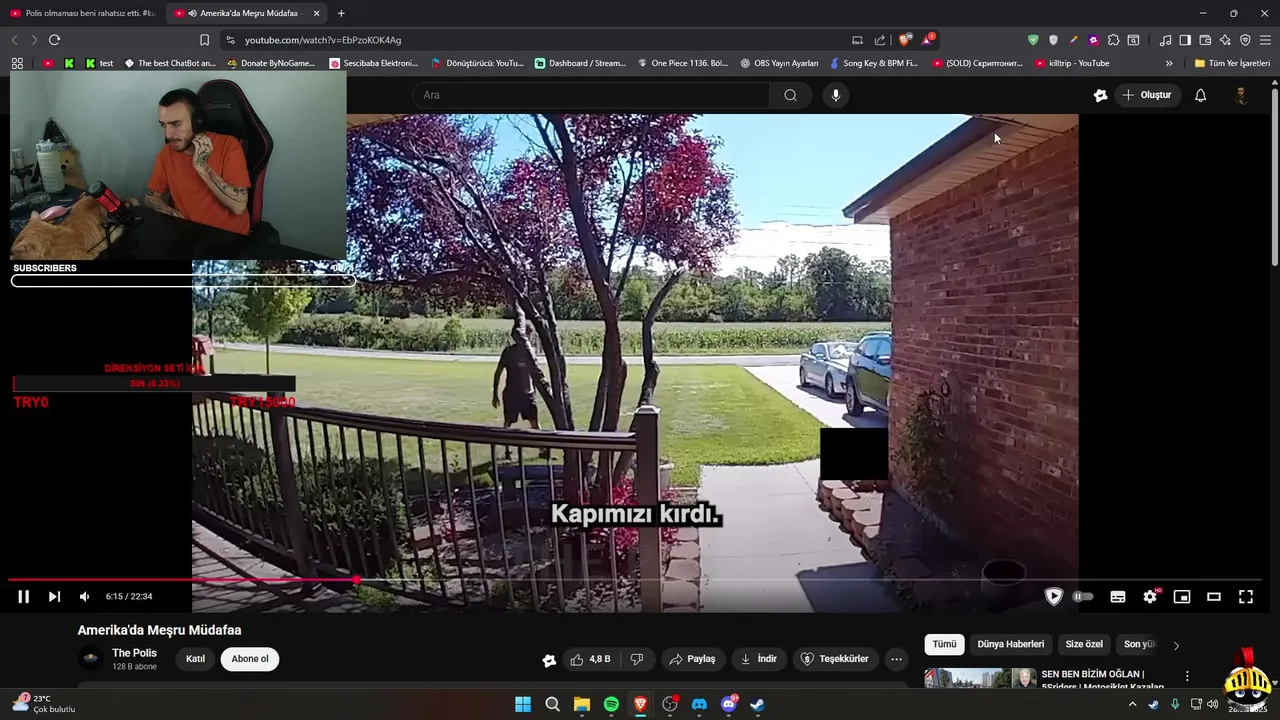
Task: Show hidden system tray icons
Action: click(1132, 704)
